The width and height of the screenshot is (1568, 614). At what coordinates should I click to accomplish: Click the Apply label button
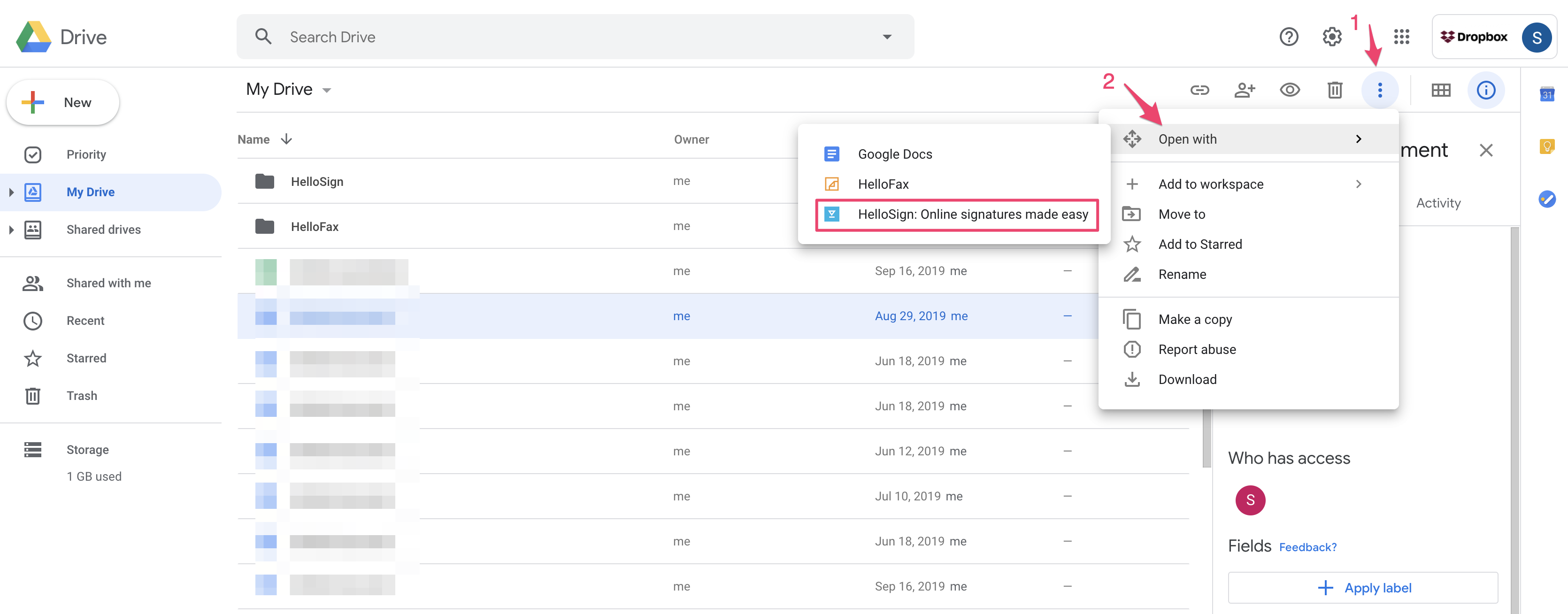pyautogui.click(x=1362, y=588)
